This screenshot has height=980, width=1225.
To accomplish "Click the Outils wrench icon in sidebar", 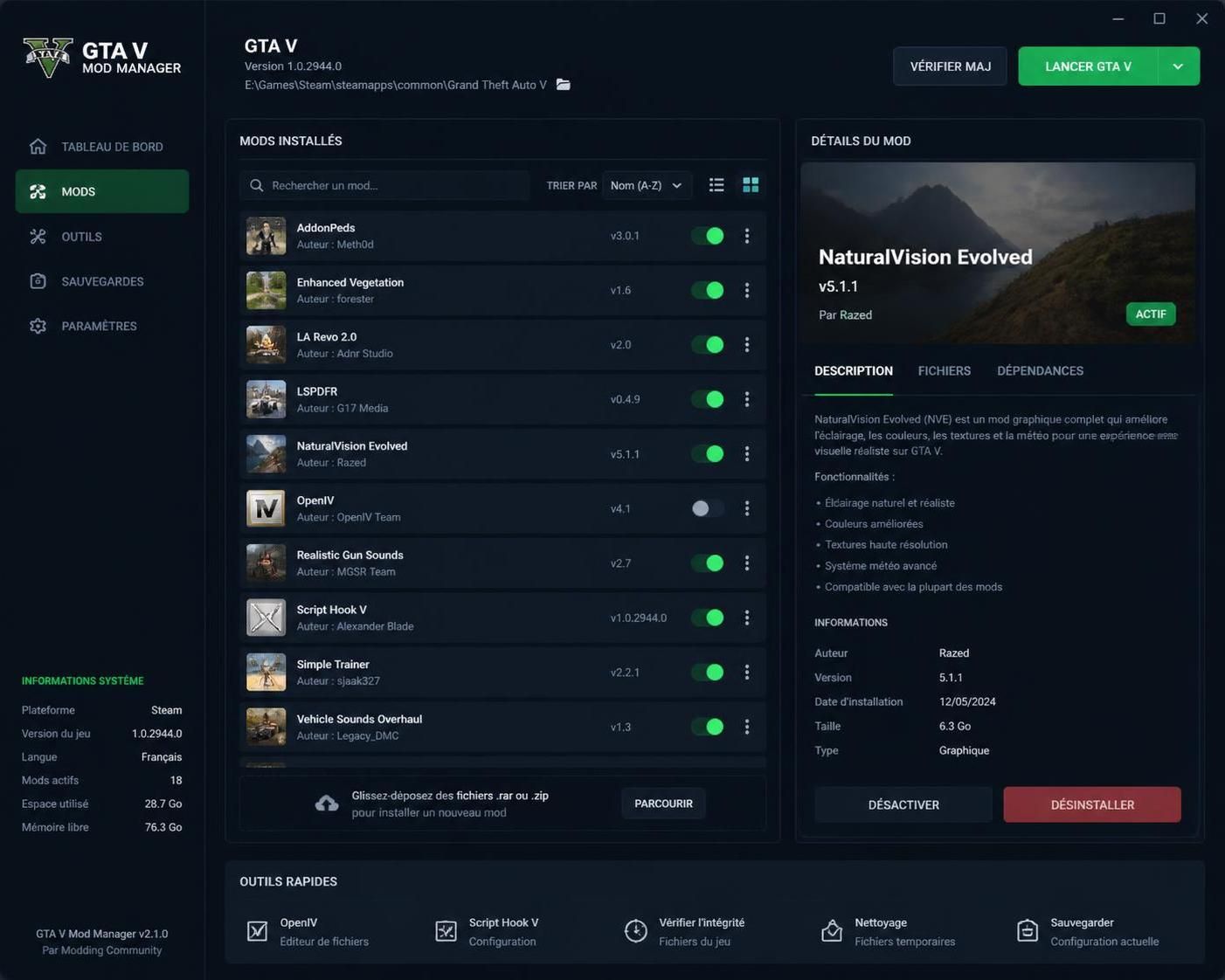I will coord(38,236).
